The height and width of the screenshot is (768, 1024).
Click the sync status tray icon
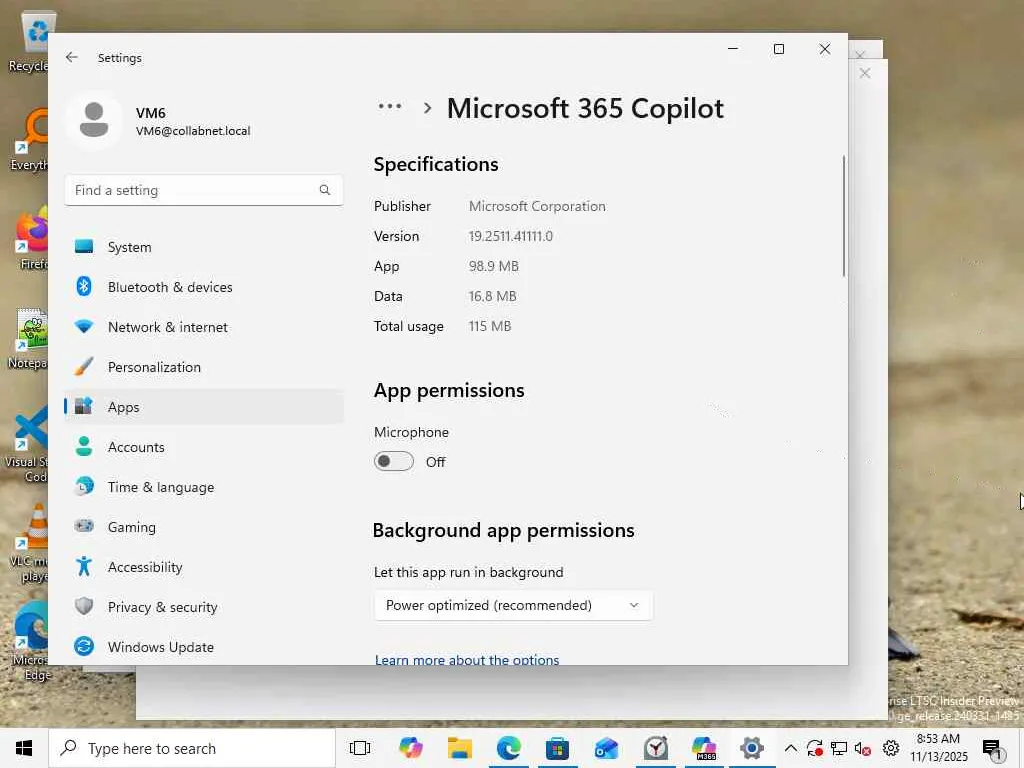pos(814,748)
